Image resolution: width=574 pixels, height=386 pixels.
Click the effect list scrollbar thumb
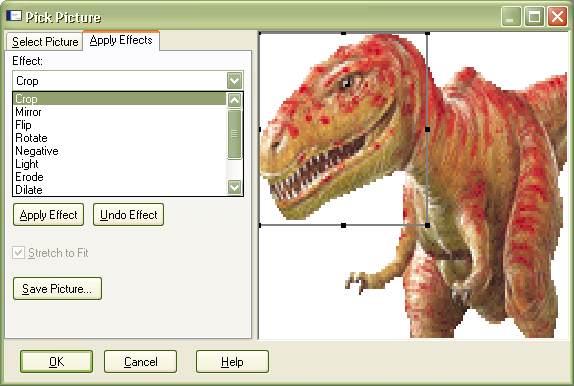click(234, 134)
